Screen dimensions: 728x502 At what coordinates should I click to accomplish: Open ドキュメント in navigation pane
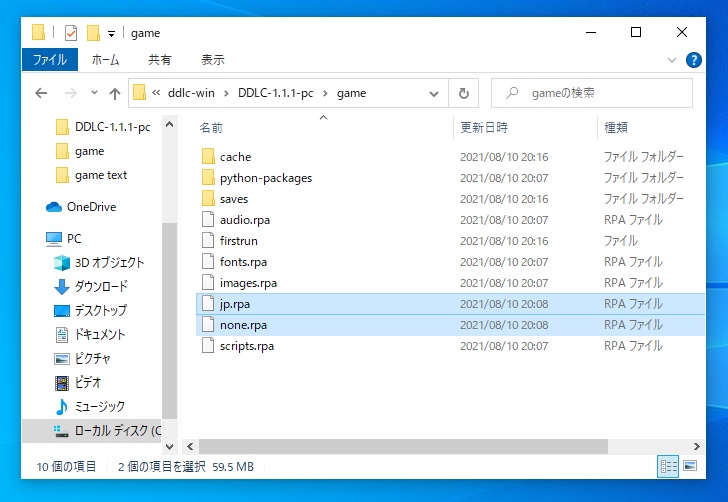(x=90, y=334)
